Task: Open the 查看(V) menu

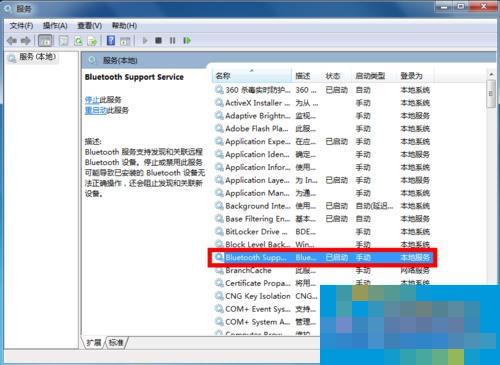Action: point(89,26)
